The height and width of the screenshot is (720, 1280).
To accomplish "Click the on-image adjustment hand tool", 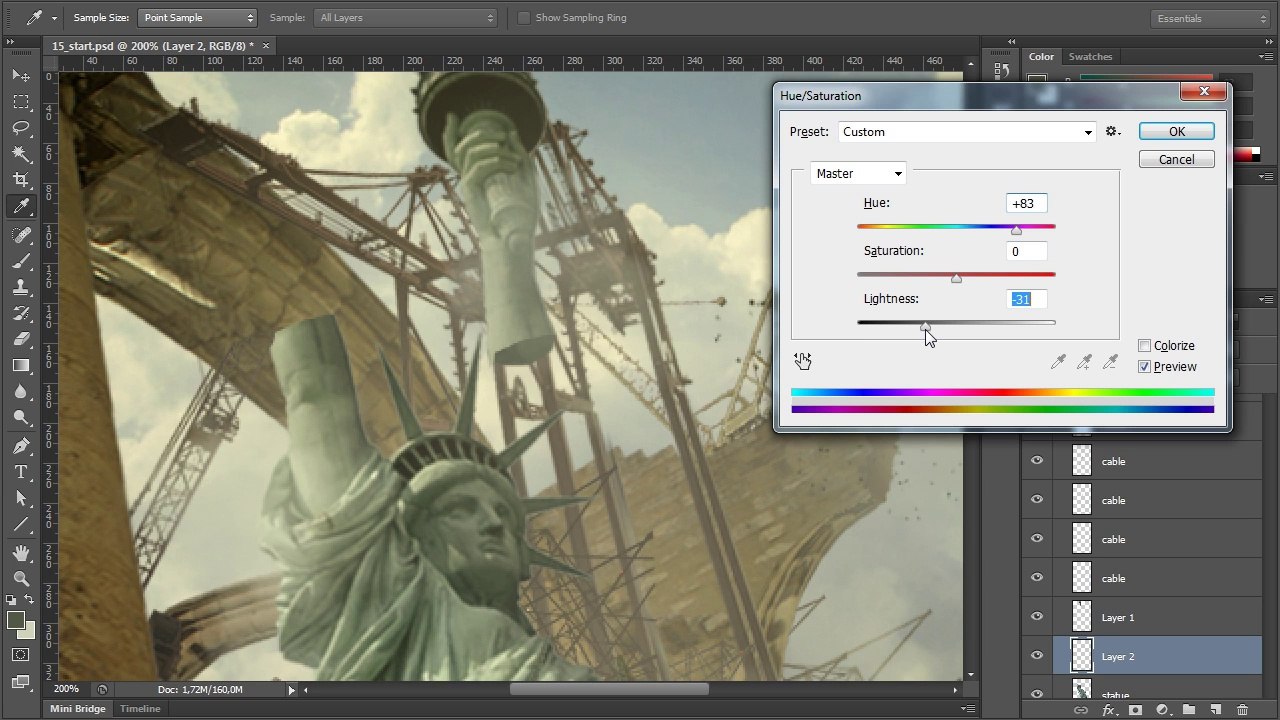I will tap(803, 361).
